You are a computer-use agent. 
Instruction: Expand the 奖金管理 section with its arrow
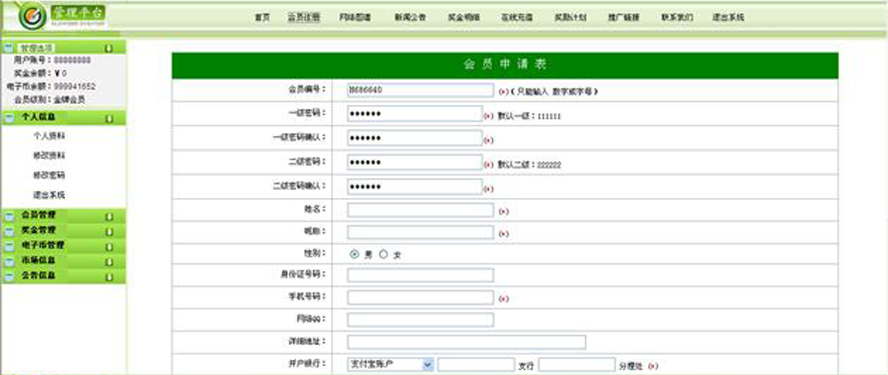(x=109, y=232)
